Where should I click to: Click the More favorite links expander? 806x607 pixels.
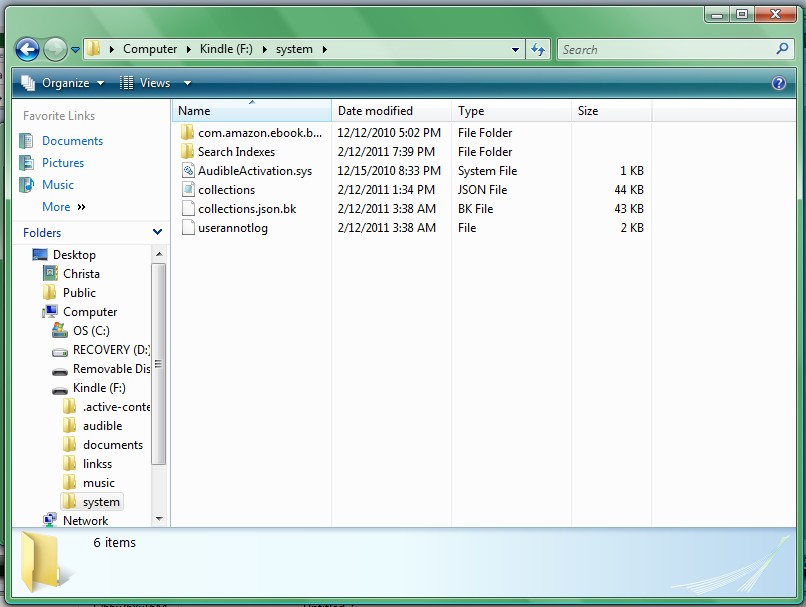[x=64, y=207]
